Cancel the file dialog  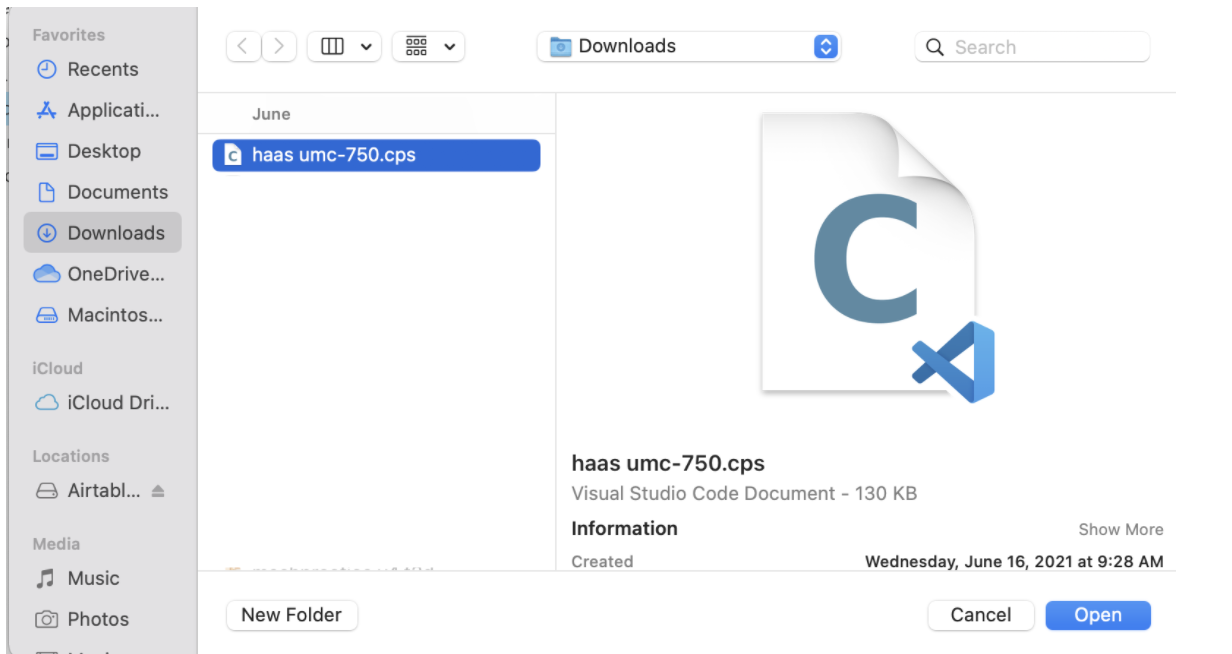click(980, 615)
